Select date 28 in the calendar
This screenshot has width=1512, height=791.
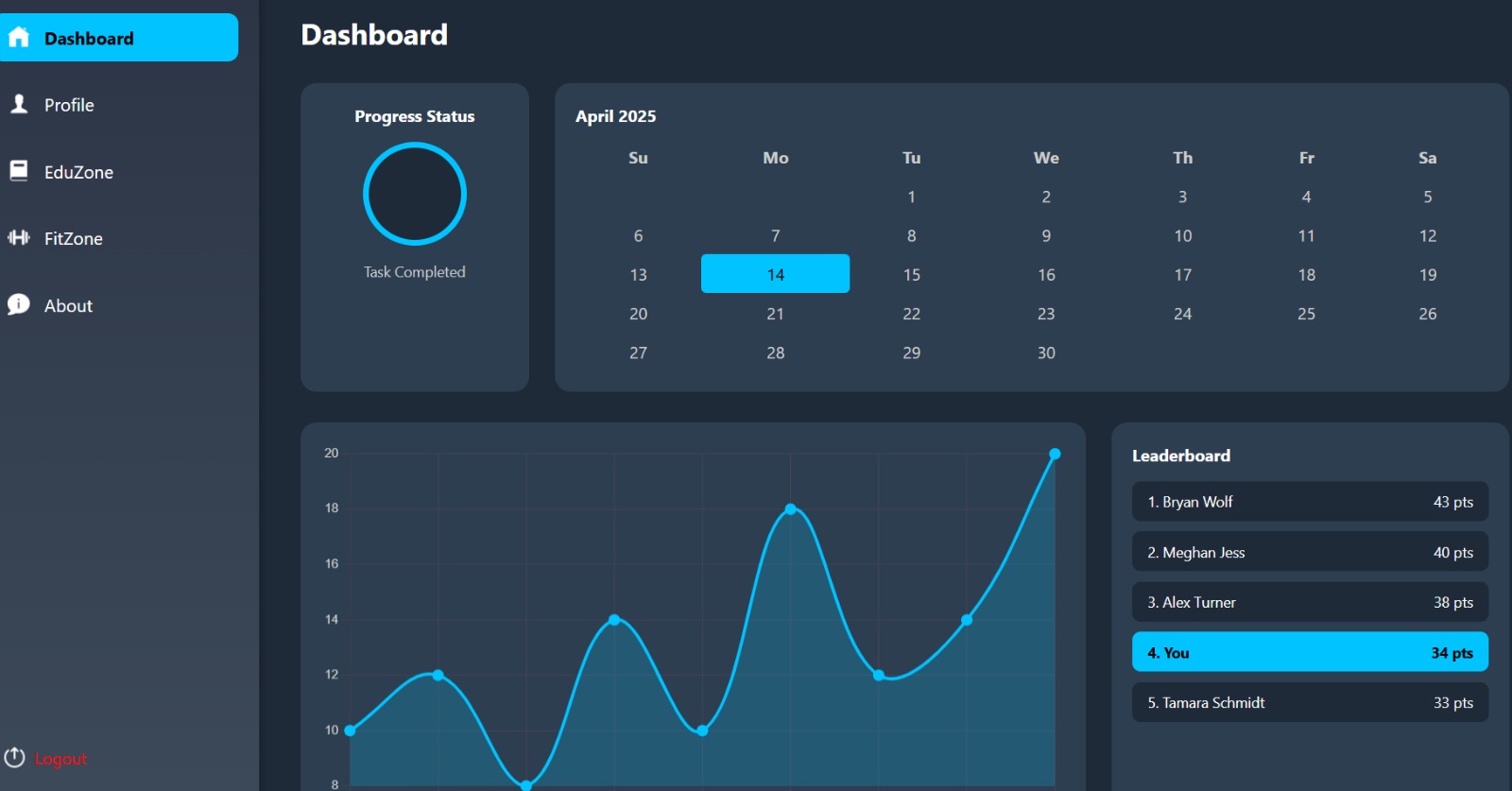[x=775, y=352]
